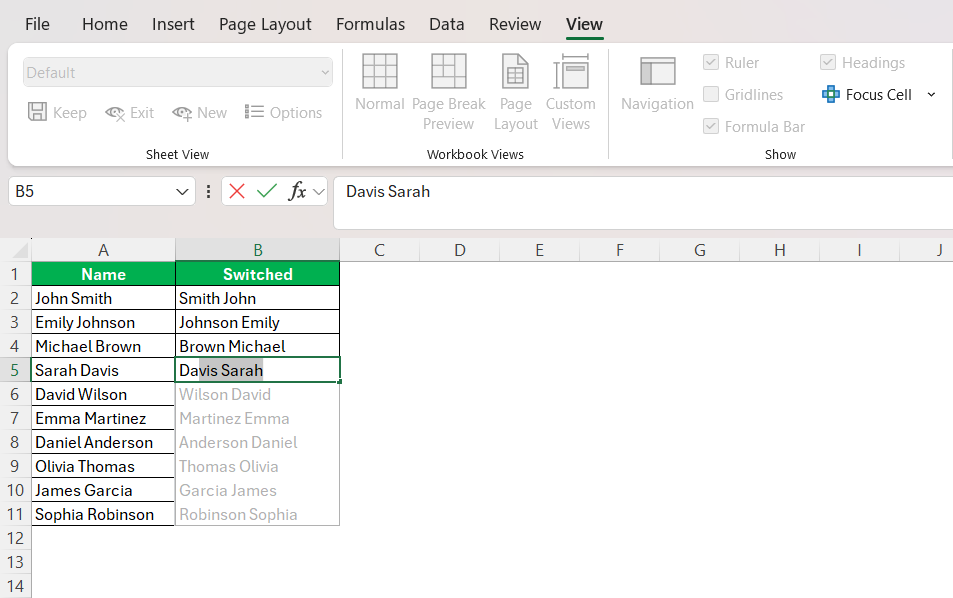Open the Navigation pane
The image size is (953, 598).
coord(657,83)
